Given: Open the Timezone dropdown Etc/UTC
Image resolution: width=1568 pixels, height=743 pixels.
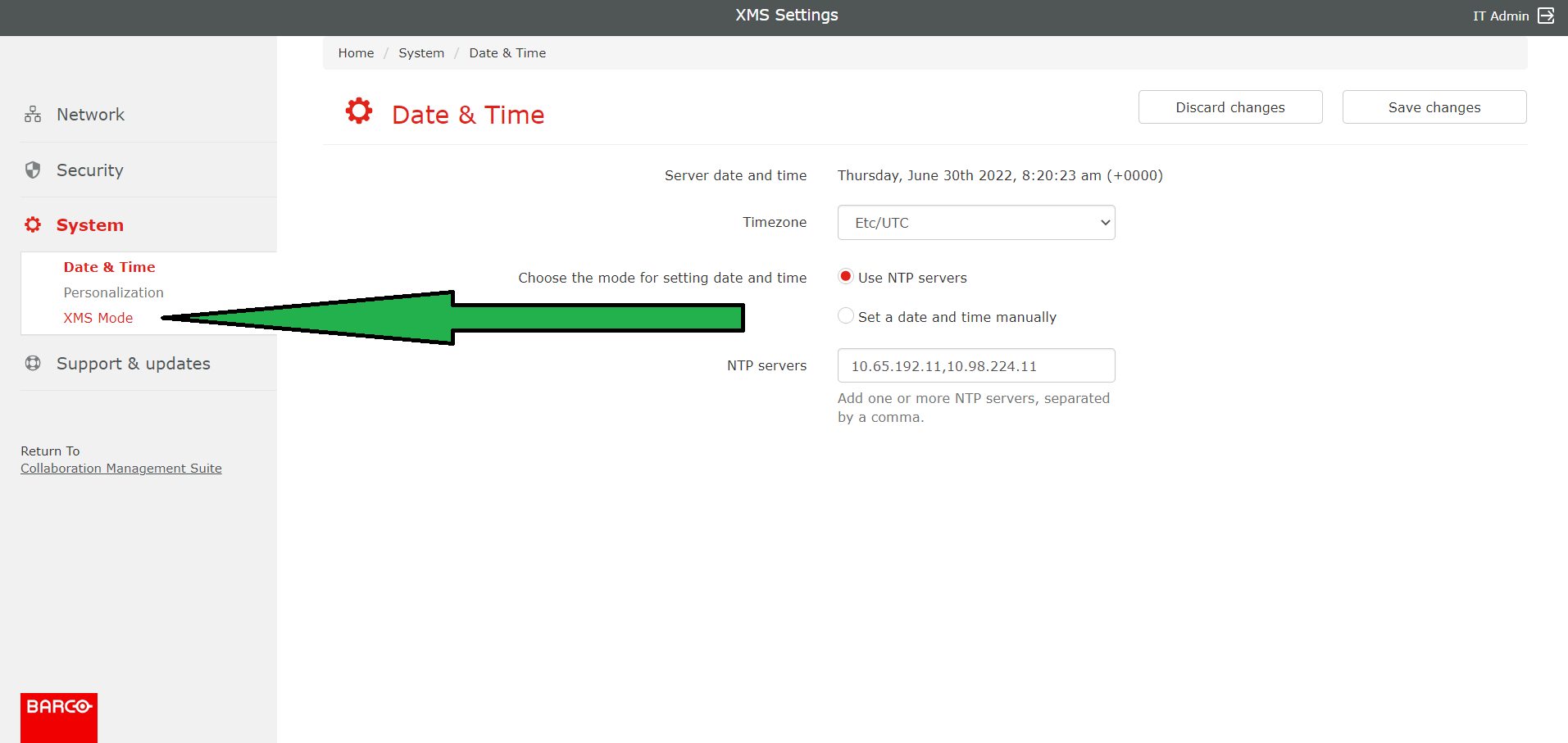Looking at the screenshot, I should coord(976,223).
